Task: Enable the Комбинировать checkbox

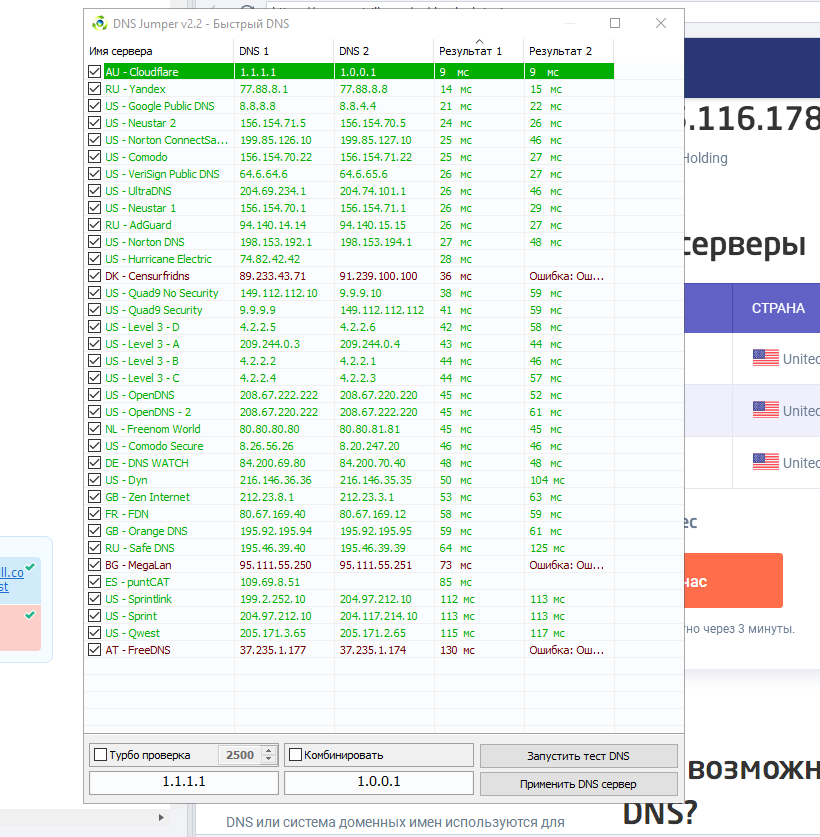Action: point(295,755)
